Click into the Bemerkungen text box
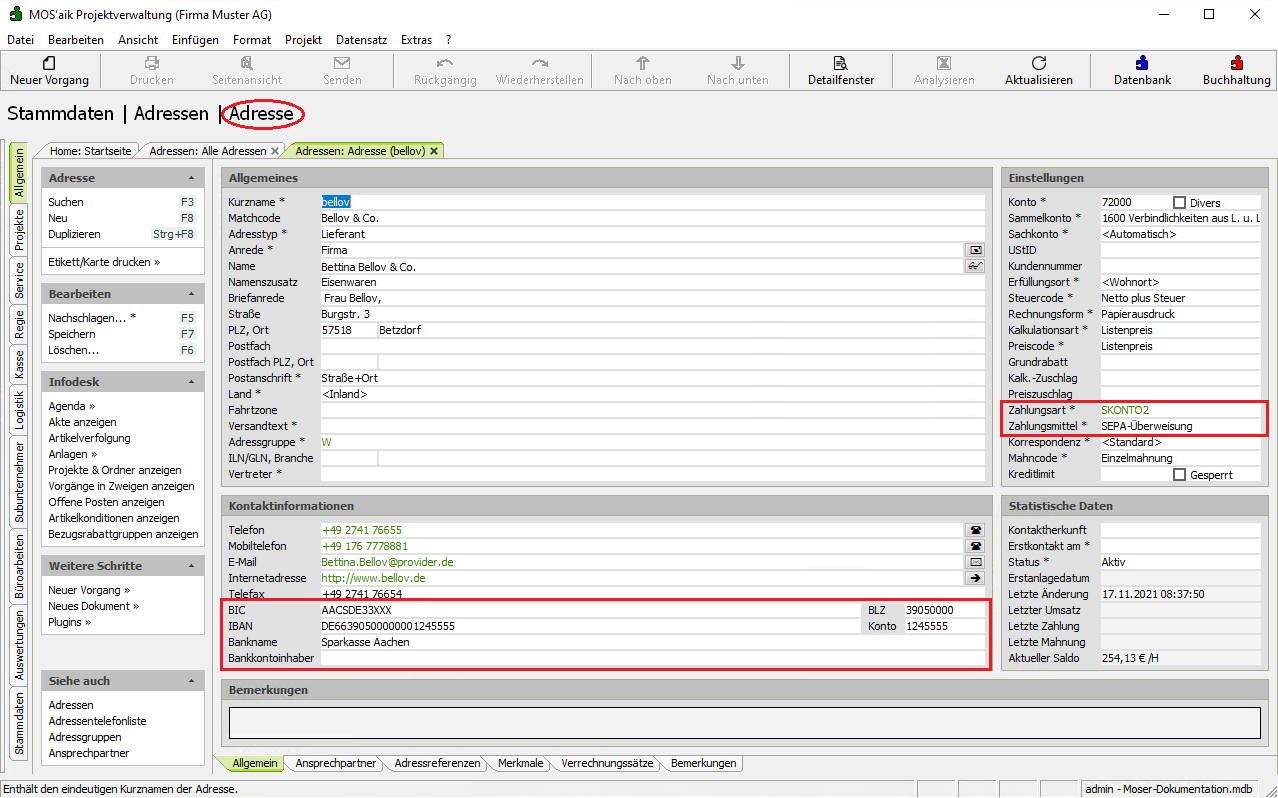Image resolution: width=1278 pixels, height=798 pixels. pyautogui.click(x=745, y=722)
